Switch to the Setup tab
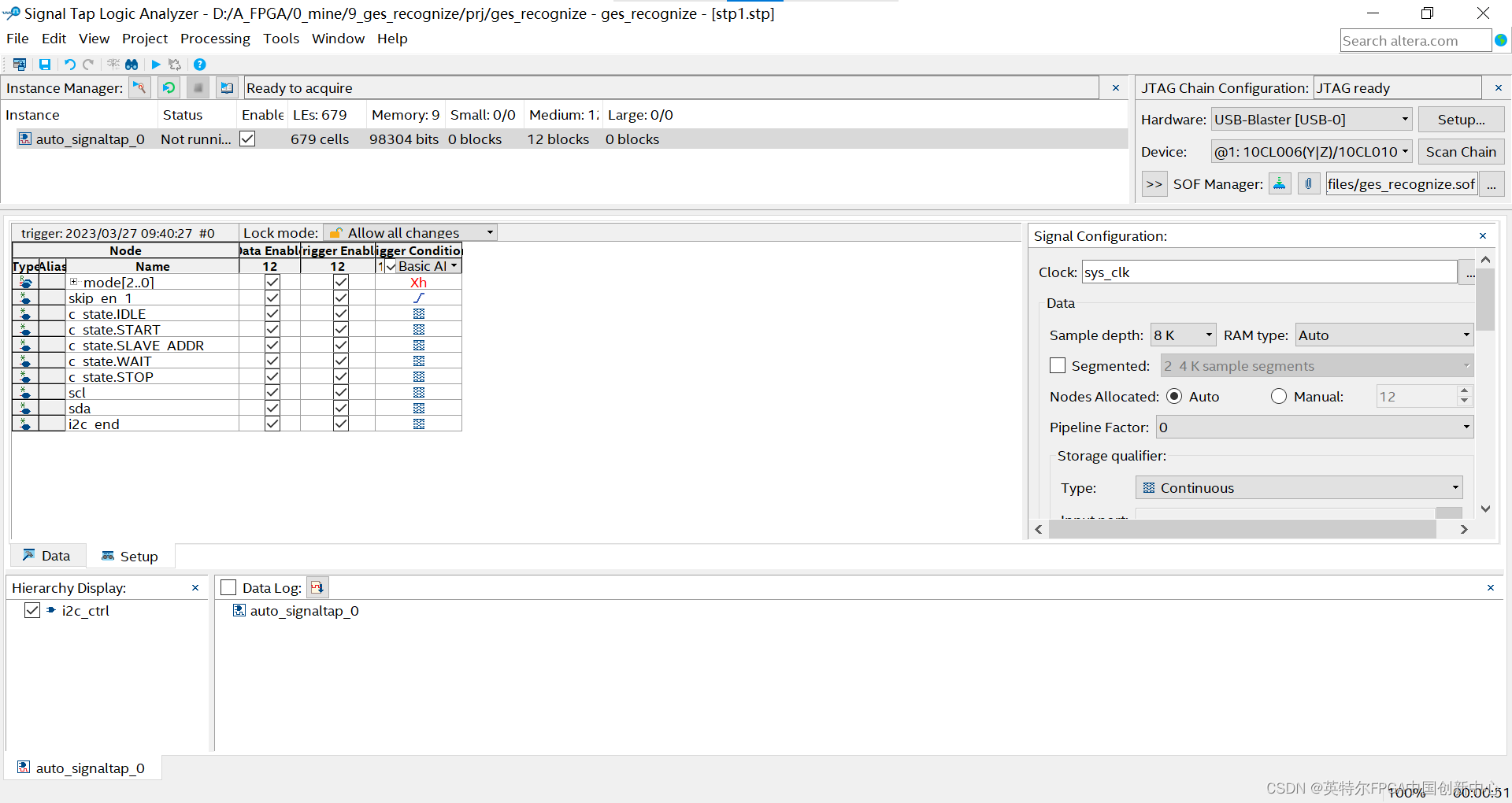Viewport: 1512px width, 803px height. click(x=130, y=556)
